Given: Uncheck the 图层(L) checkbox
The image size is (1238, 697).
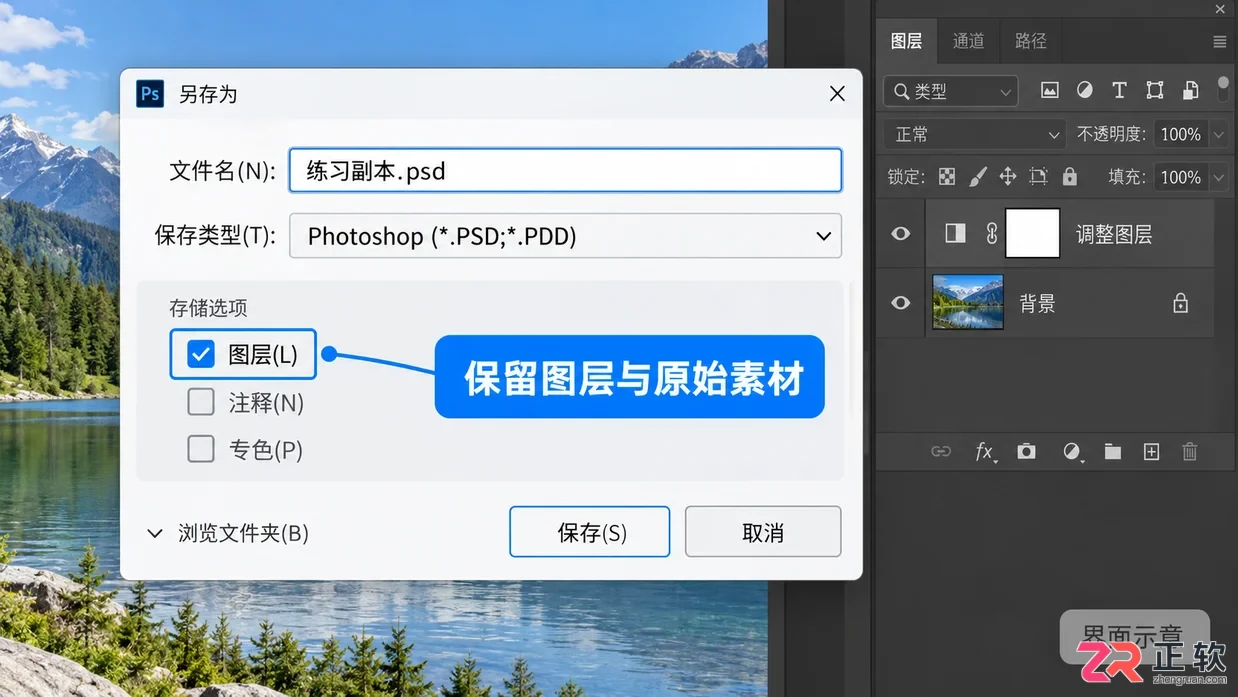Looking at the screenshot, I should point(201,354).
